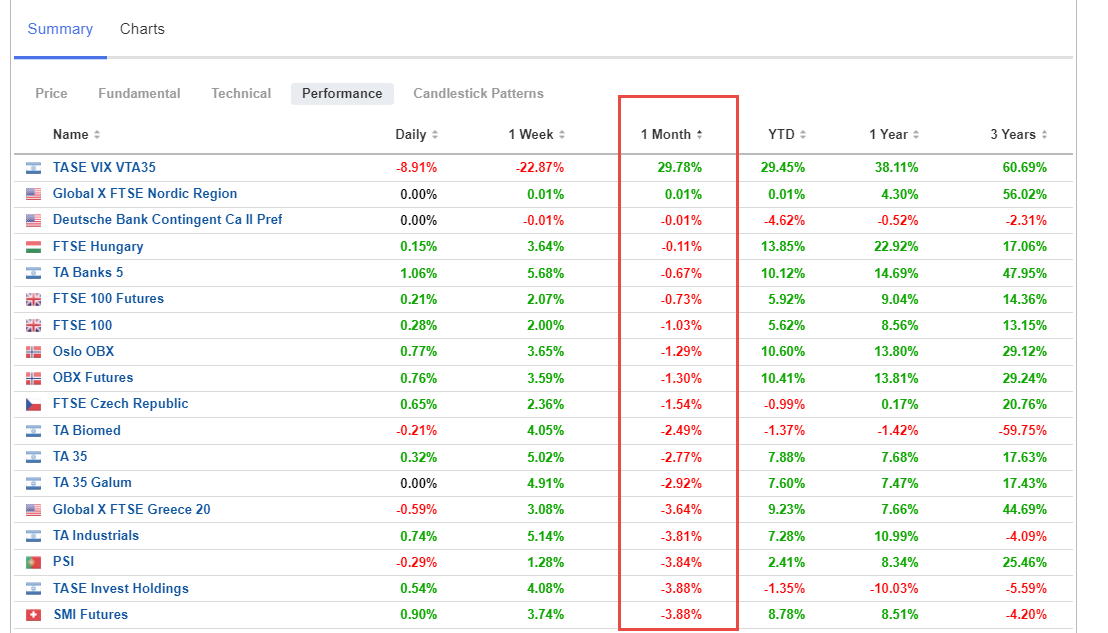1108x633 pixels.
Task: Click Portugal flag beside PSI
Action: pyautogui.click(x=33, y=562)
